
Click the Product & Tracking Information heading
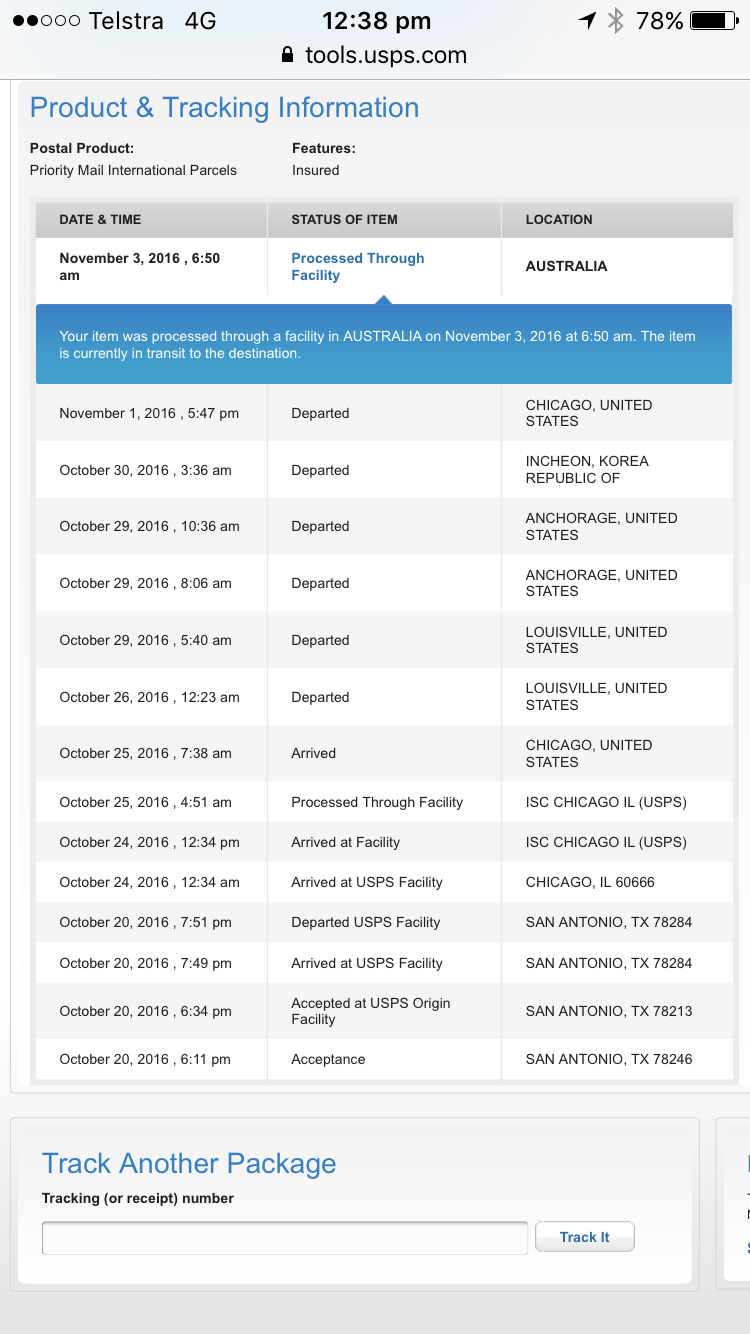224,108
